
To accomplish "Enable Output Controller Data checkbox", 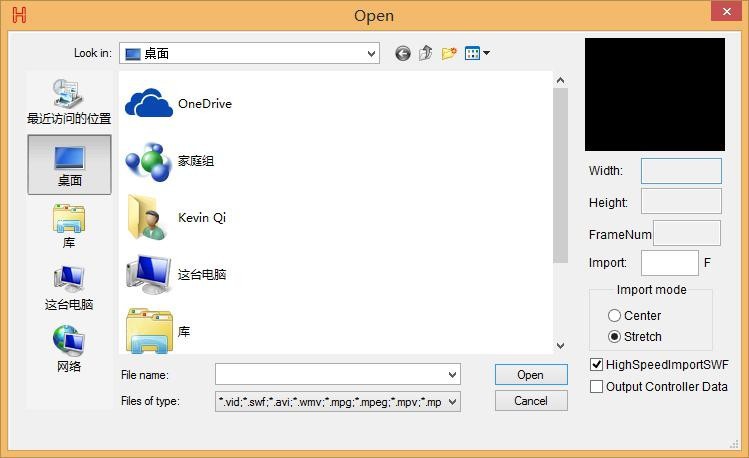I will click(597, 386).
